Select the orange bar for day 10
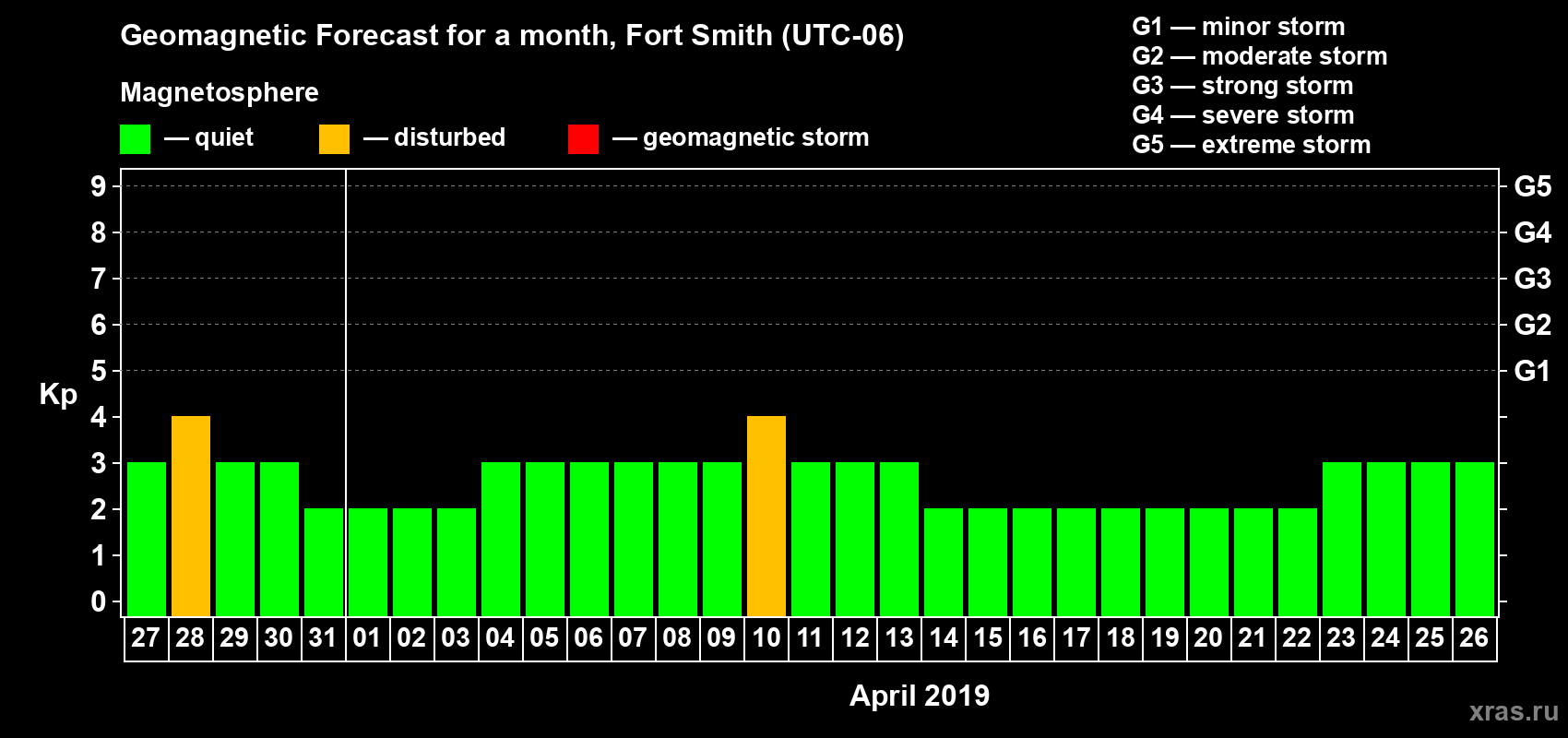This screenshot has width=1568, height=738. coord(766,517)
